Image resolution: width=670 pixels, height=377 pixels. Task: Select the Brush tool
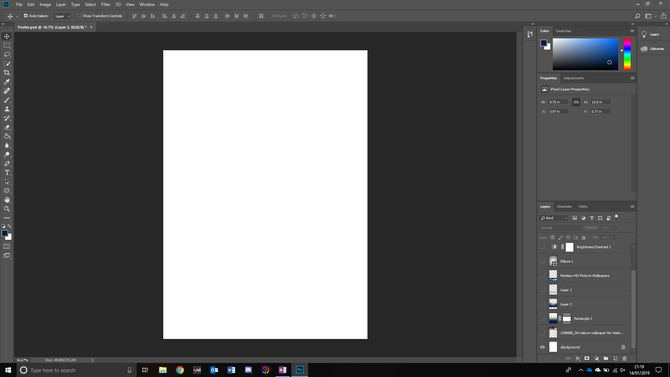tap(7, 100)
